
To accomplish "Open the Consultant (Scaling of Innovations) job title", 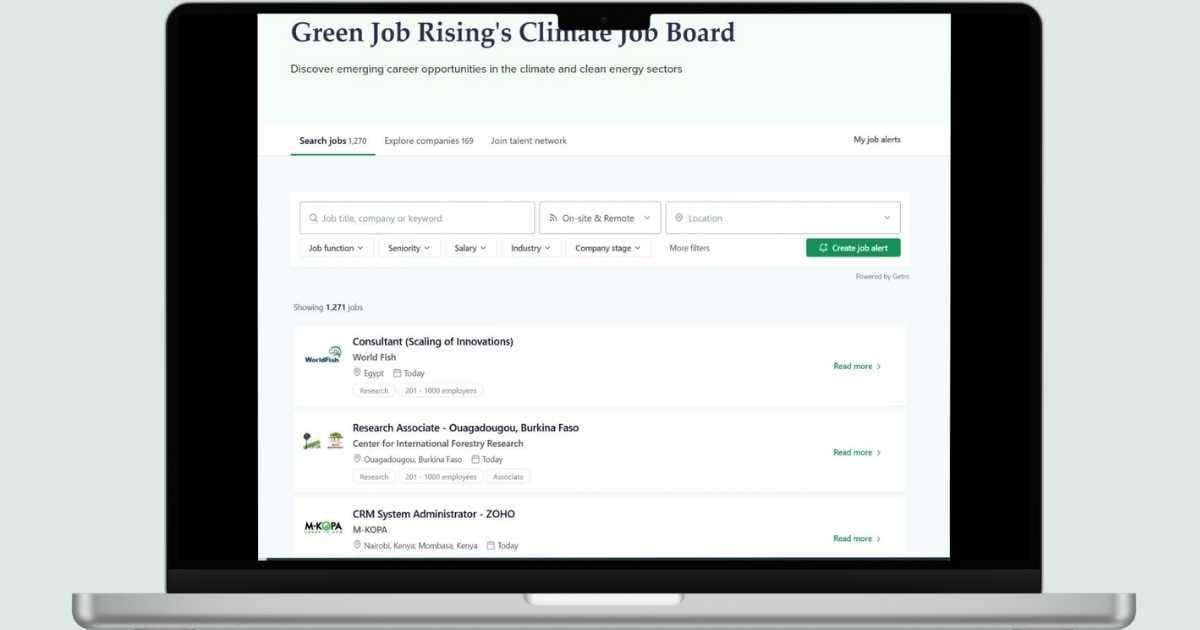I will coord(433,342).
